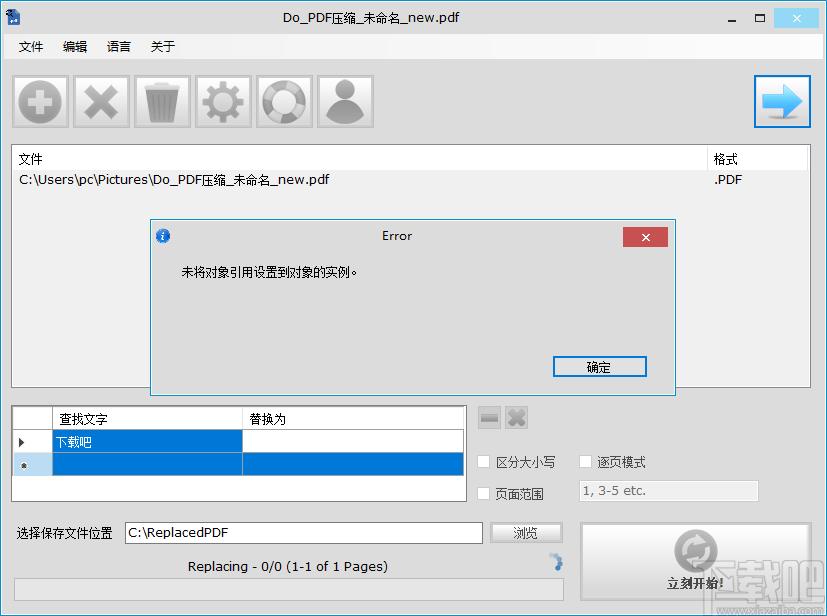
Task: Click the blue info icon in Error dialog
Action: click(163, 236)
